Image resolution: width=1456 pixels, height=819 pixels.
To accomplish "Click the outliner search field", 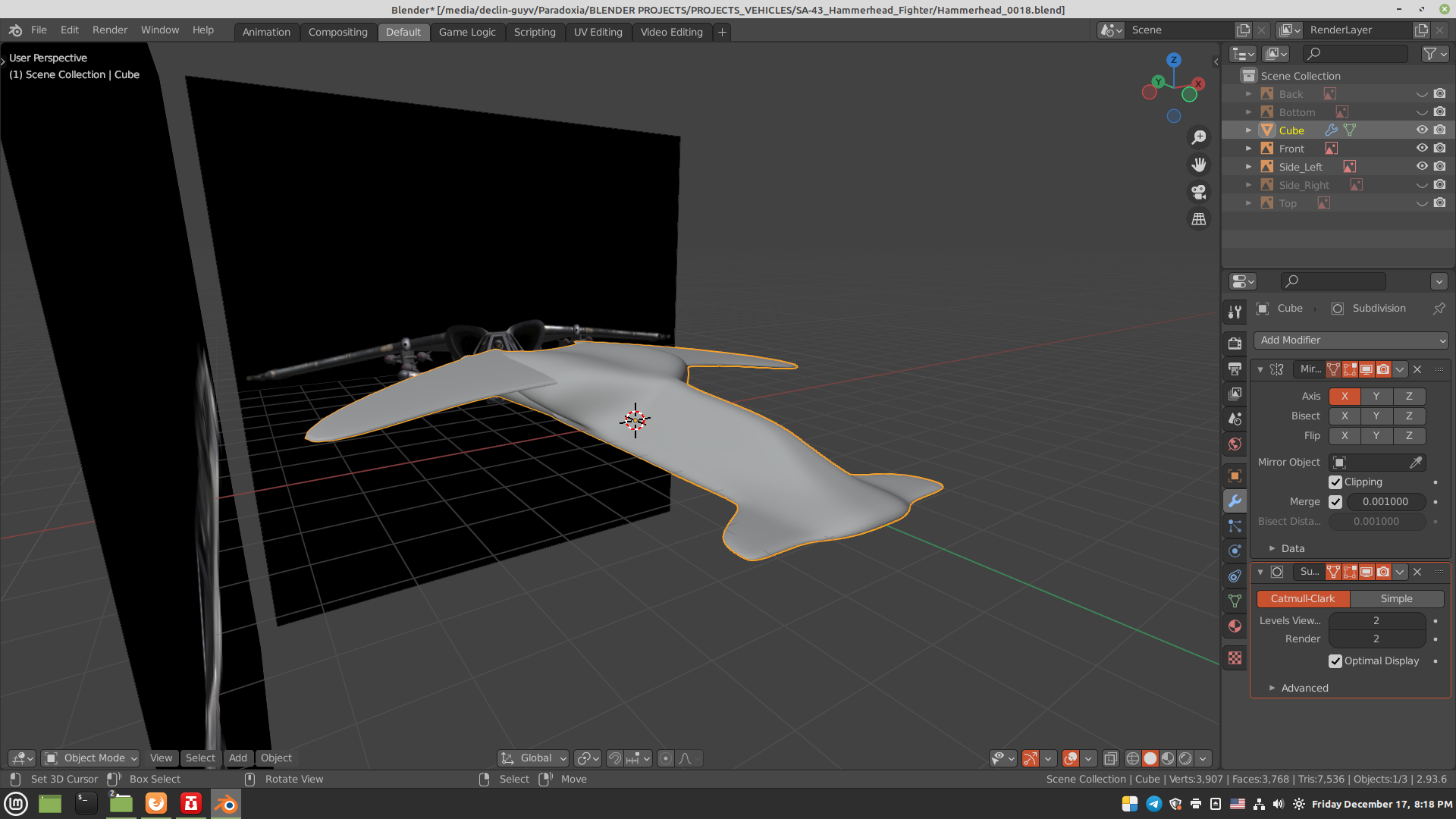I will click(1355, 54).
